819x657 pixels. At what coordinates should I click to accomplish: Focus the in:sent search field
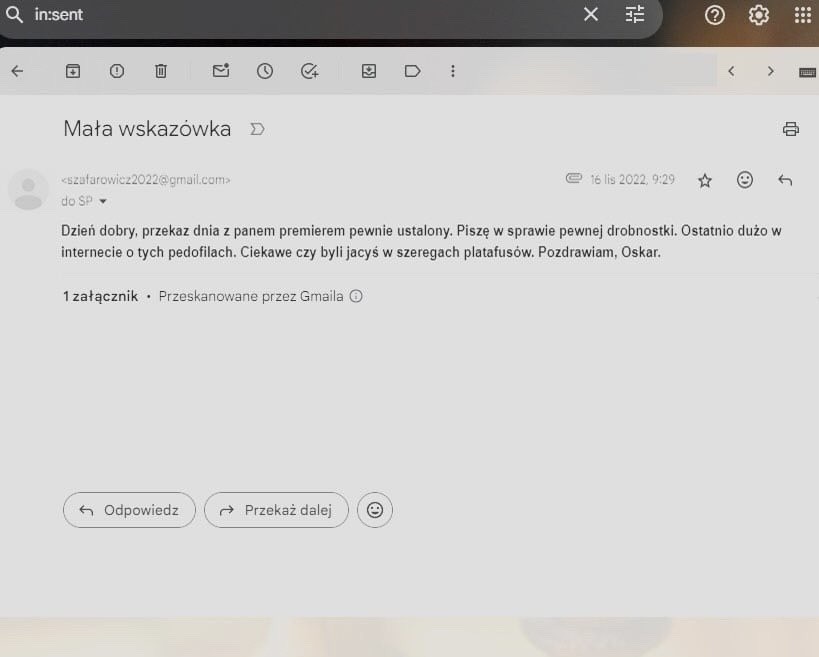click(303, 15)
